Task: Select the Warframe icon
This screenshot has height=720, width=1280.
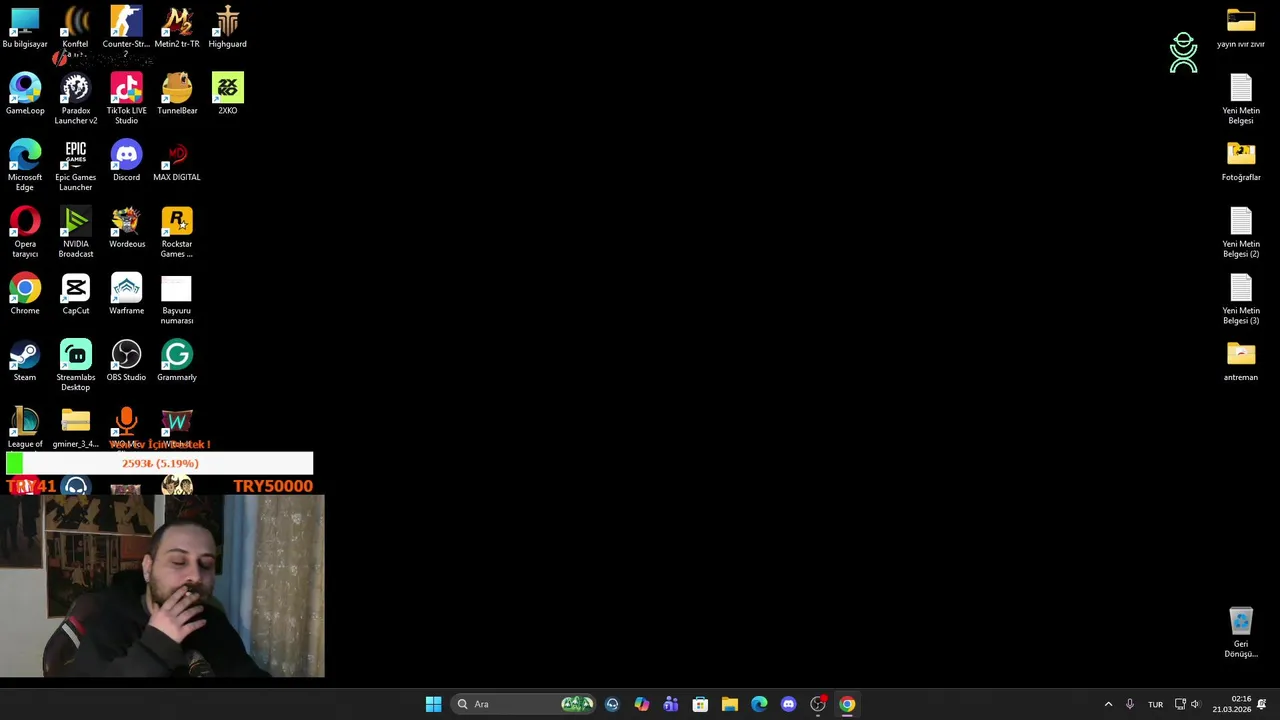Action: click(126, 295)
